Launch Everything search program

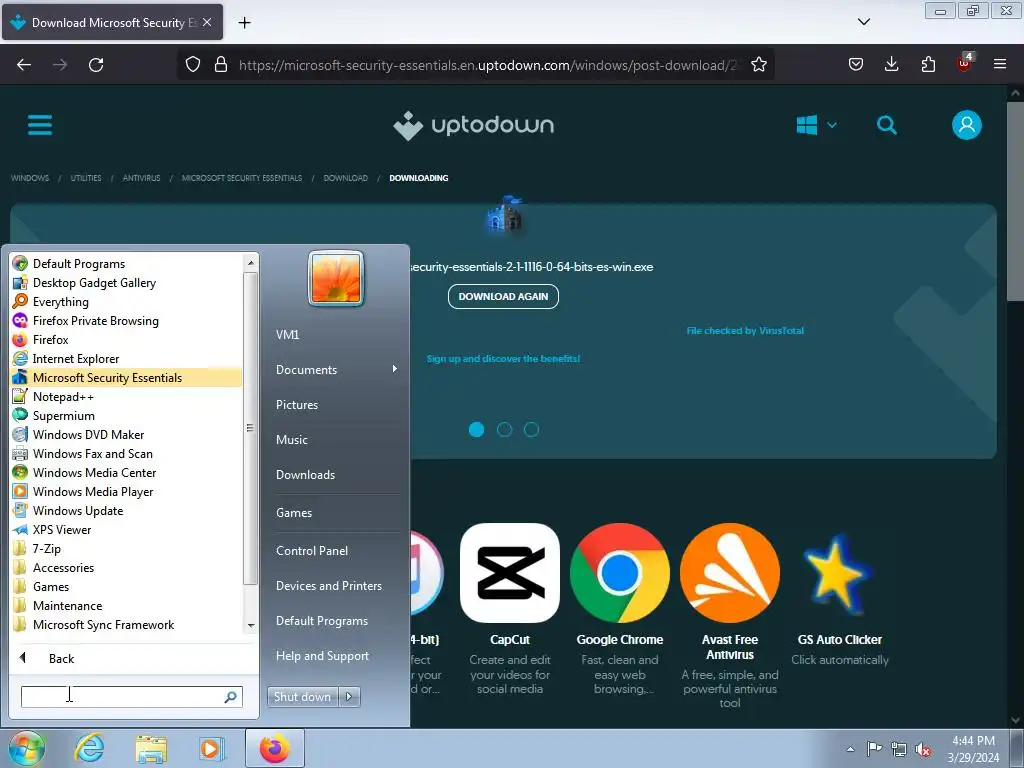click(x=126, y=302)
